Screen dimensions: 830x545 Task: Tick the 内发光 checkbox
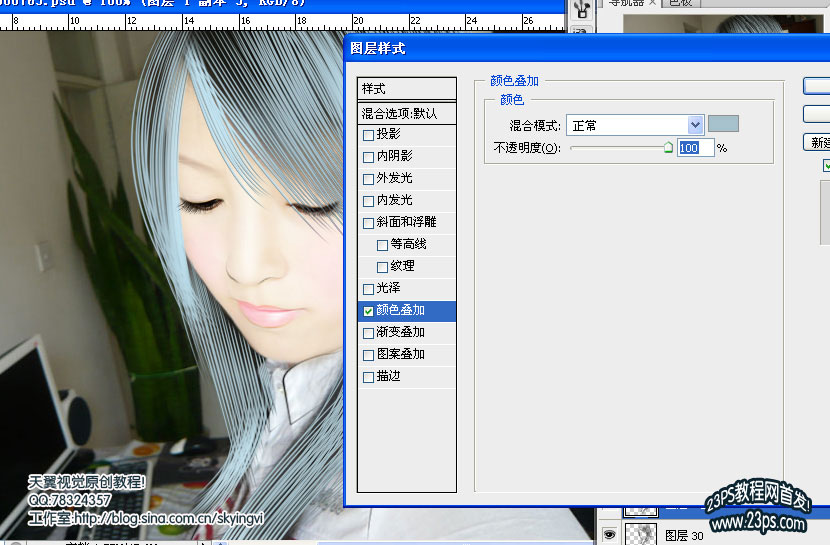tap(368, 202)
